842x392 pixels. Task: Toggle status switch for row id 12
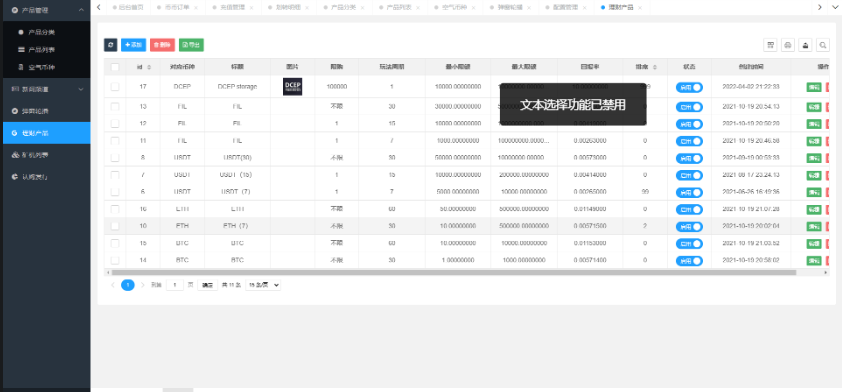click(689, 124)
